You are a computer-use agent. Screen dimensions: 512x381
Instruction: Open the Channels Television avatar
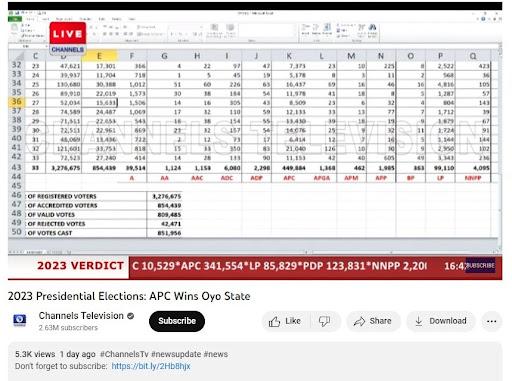(x=20, y=320)
